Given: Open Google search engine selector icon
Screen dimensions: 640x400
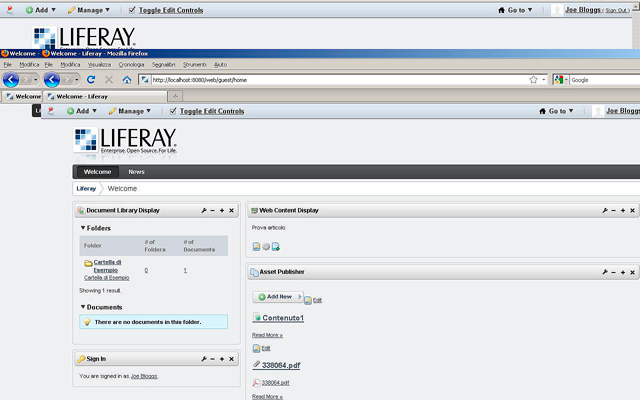Looking at the screenshot, I should (x=559, y=80).
